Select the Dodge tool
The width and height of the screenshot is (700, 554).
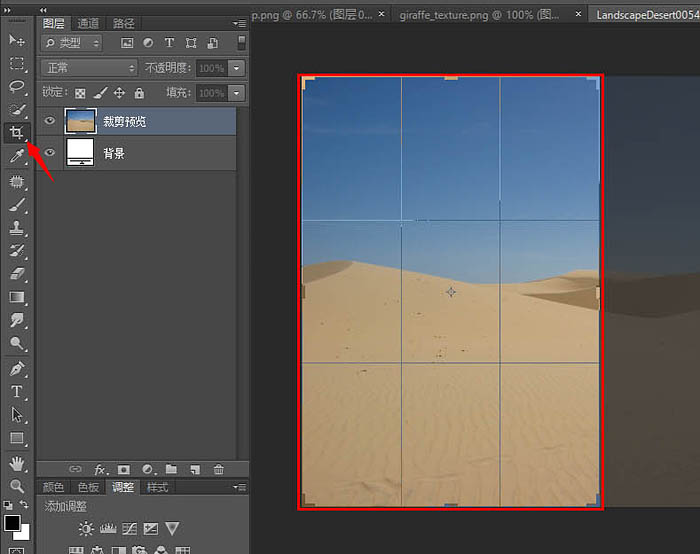coord(17,343)
